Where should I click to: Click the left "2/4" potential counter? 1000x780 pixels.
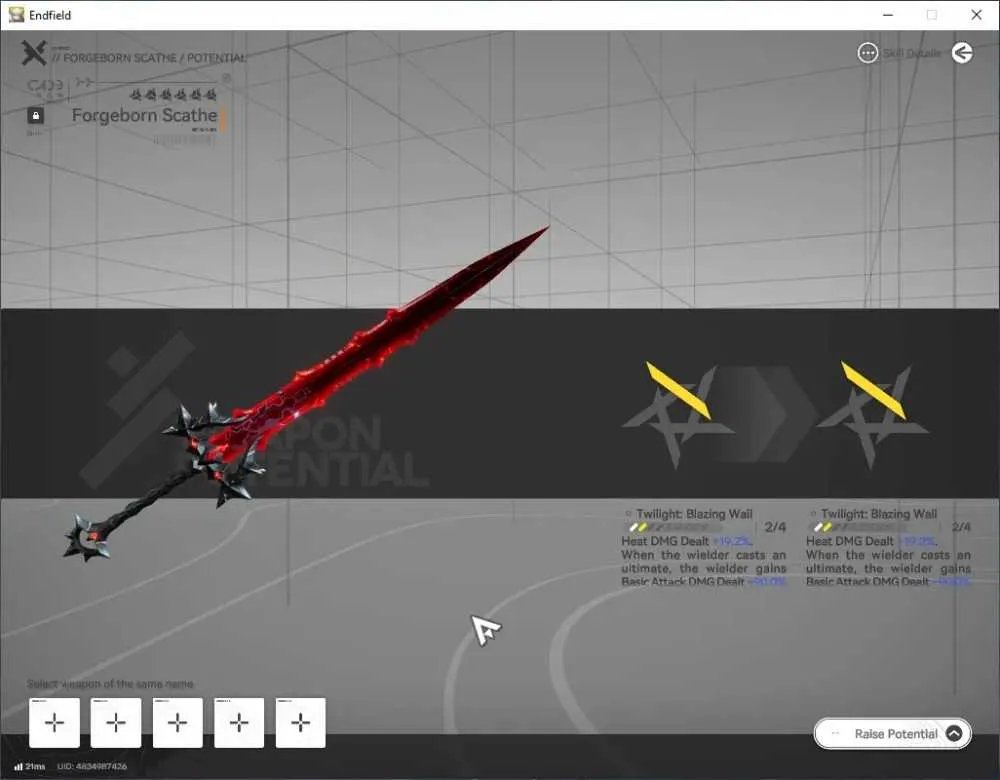[776, 527]
